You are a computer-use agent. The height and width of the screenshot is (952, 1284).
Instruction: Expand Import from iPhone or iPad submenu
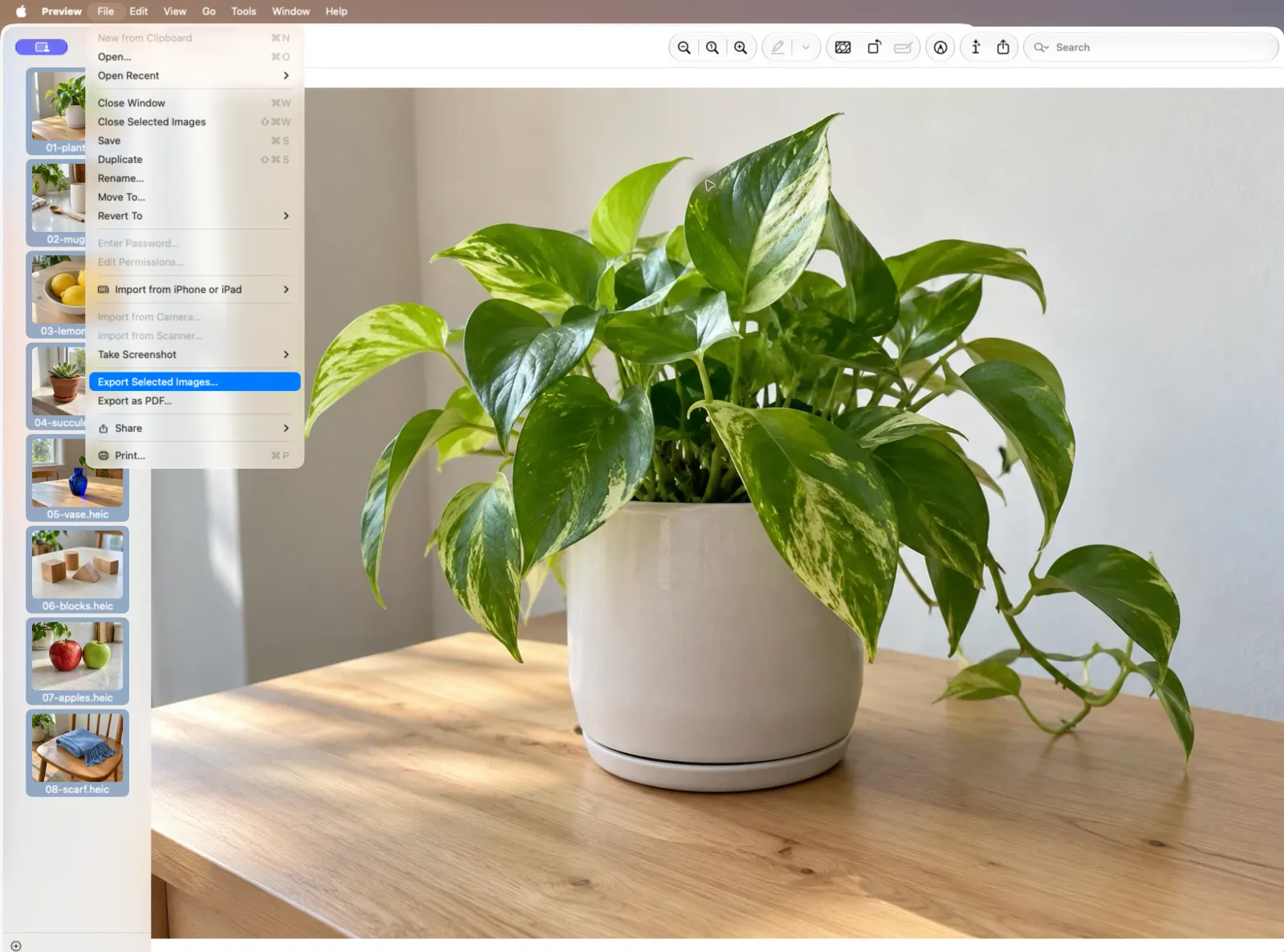click(x=194, y=290)
